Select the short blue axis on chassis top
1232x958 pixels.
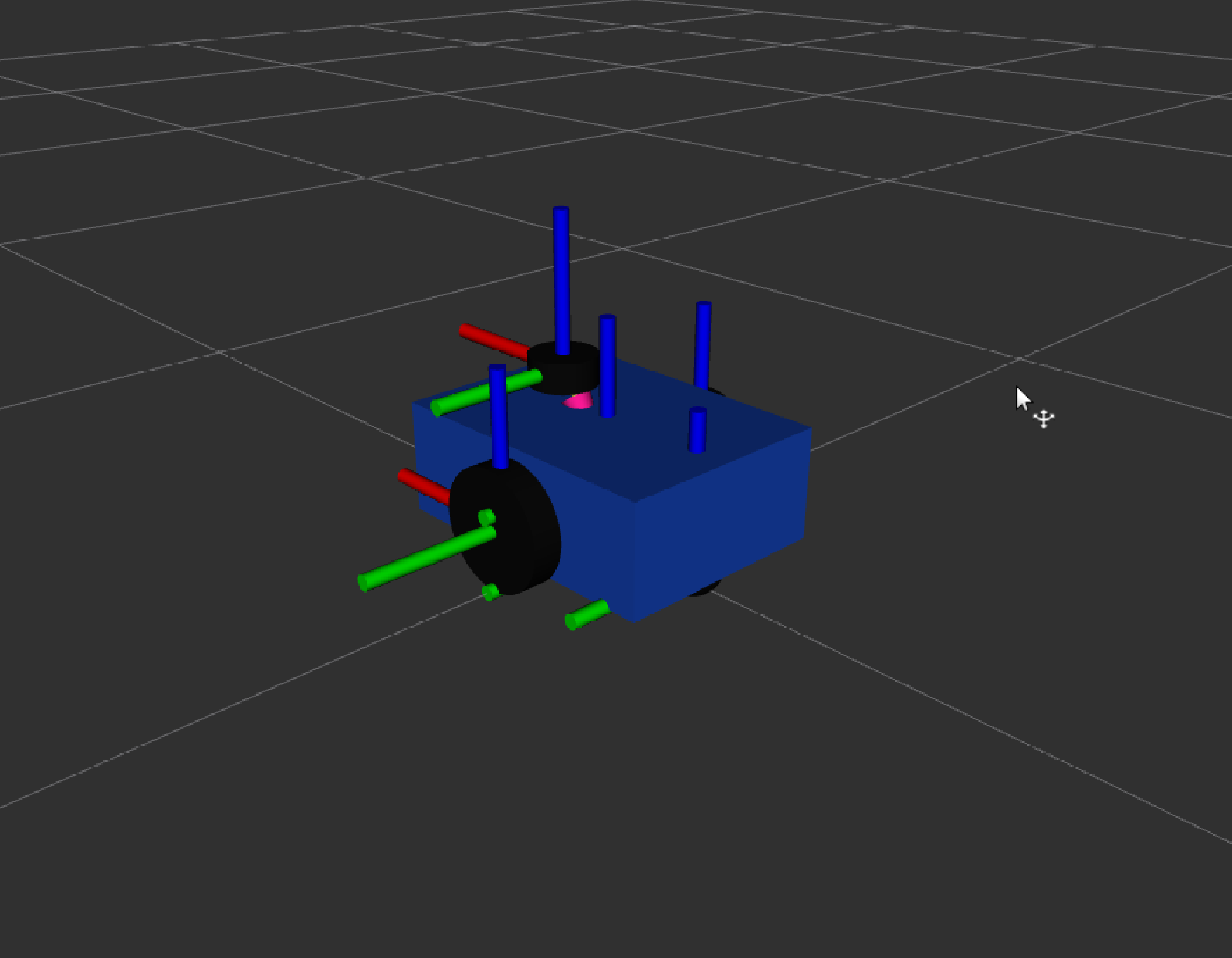[697, 429]
